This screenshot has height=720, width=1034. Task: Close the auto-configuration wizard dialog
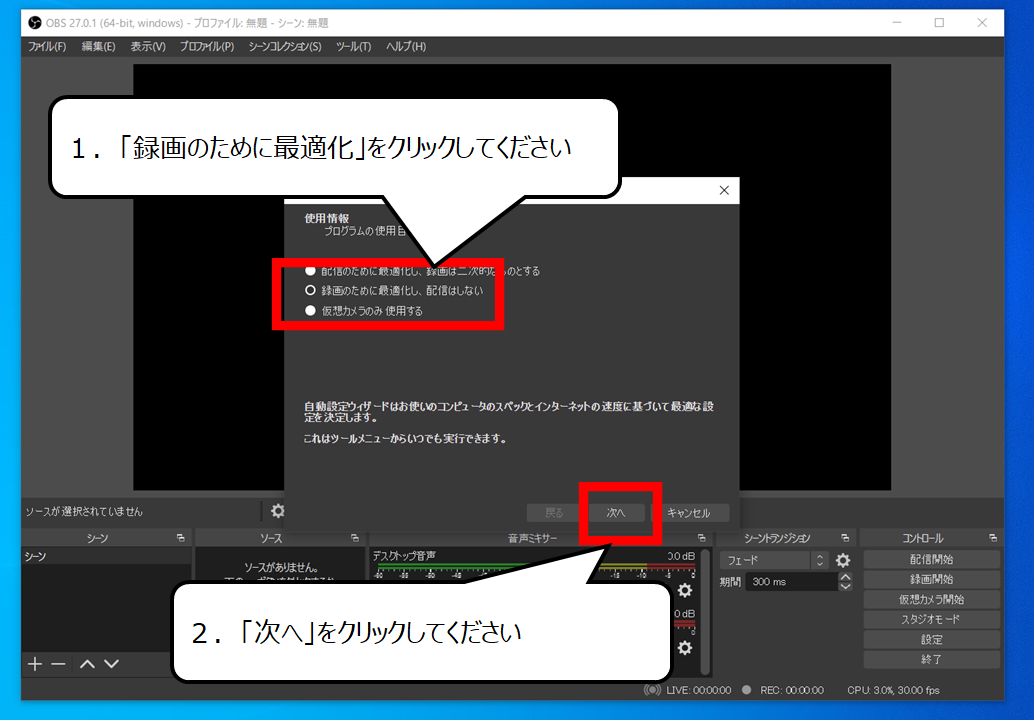tap(724, 191)
